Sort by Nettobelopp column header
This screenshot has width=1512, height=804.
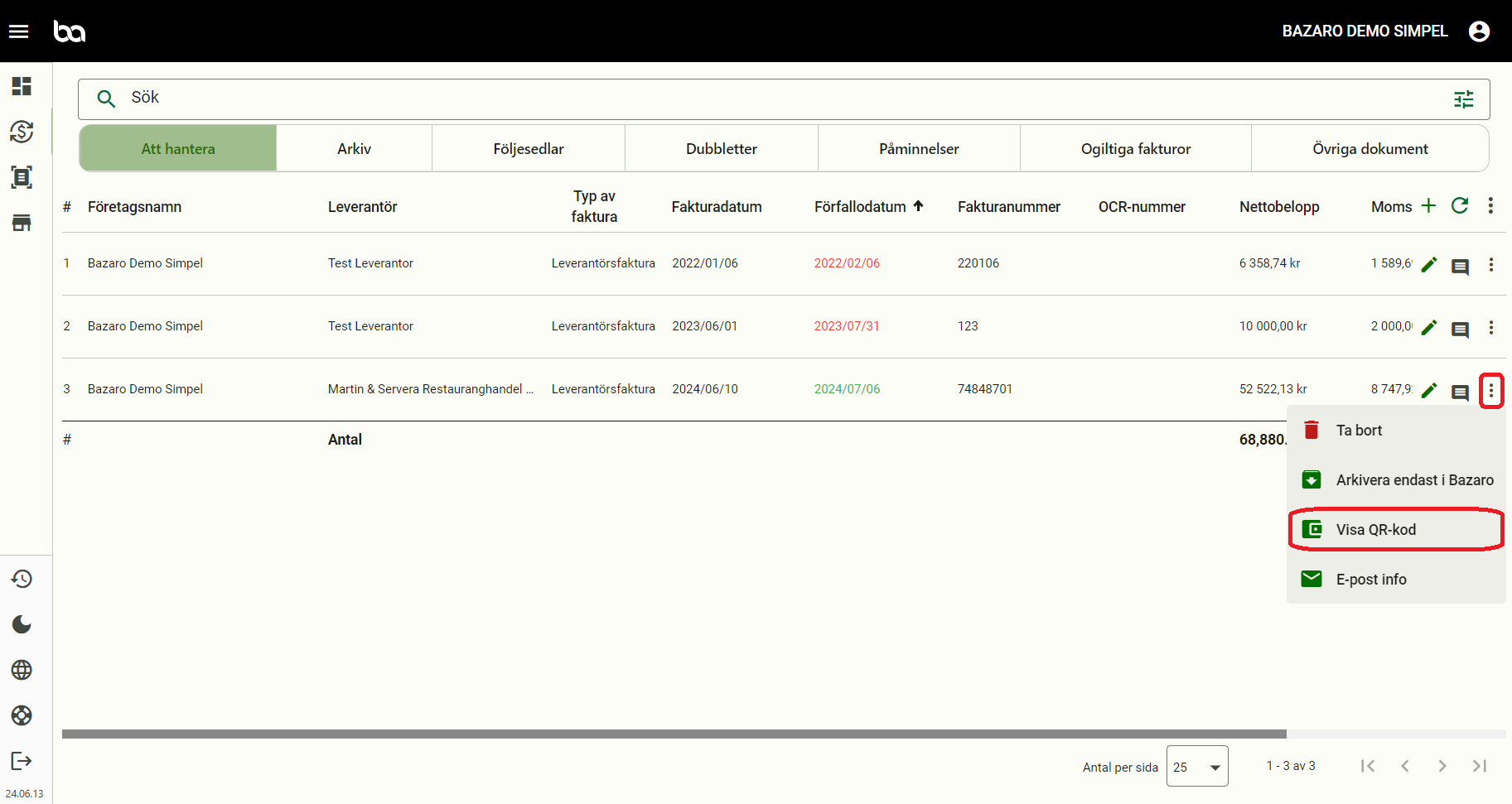[x=1279, y=207]
